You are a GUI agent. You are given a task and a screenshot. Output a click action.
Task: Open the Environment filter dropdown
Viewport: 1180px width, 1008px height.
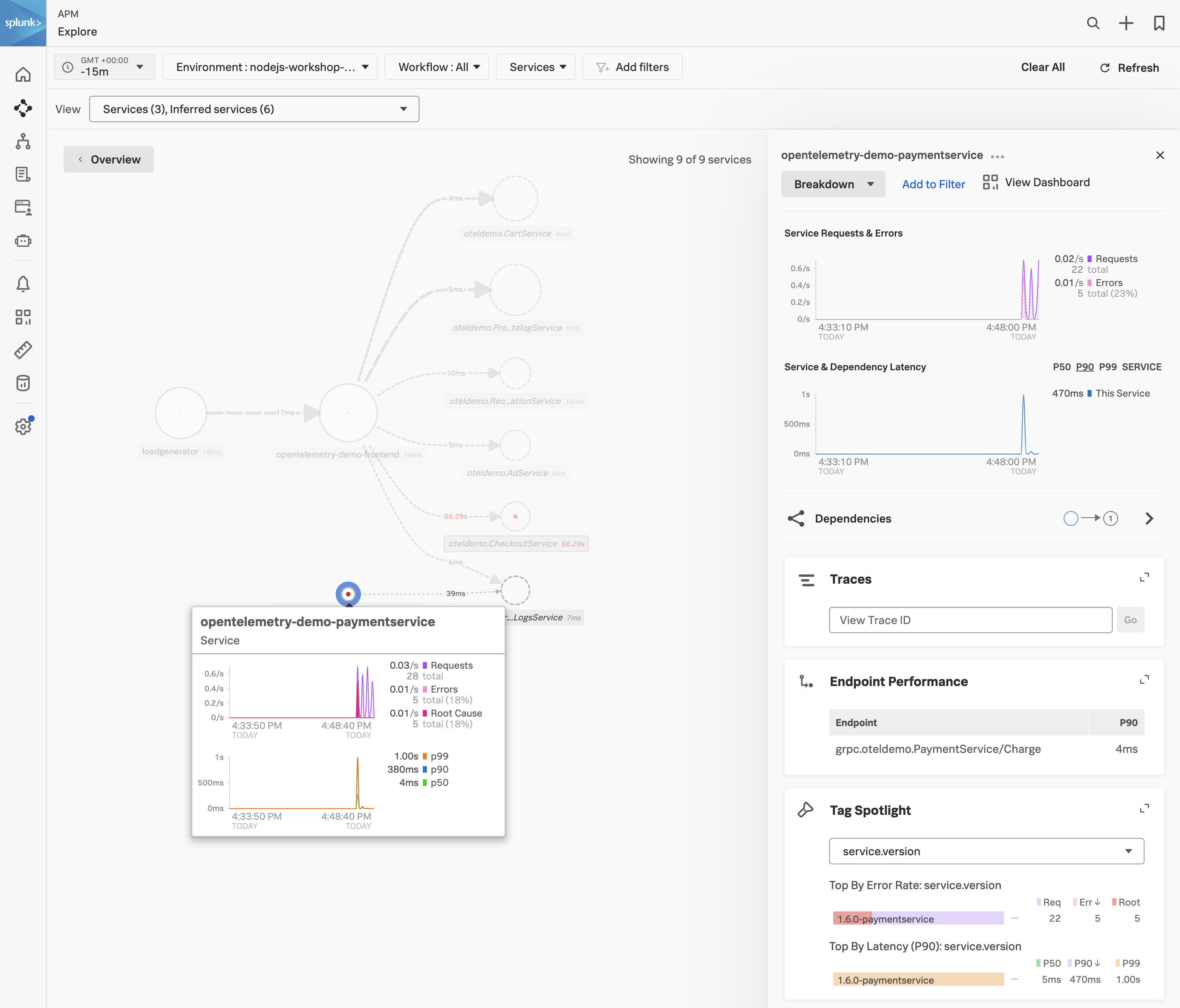pyautogui.click(x=270, y=67)
